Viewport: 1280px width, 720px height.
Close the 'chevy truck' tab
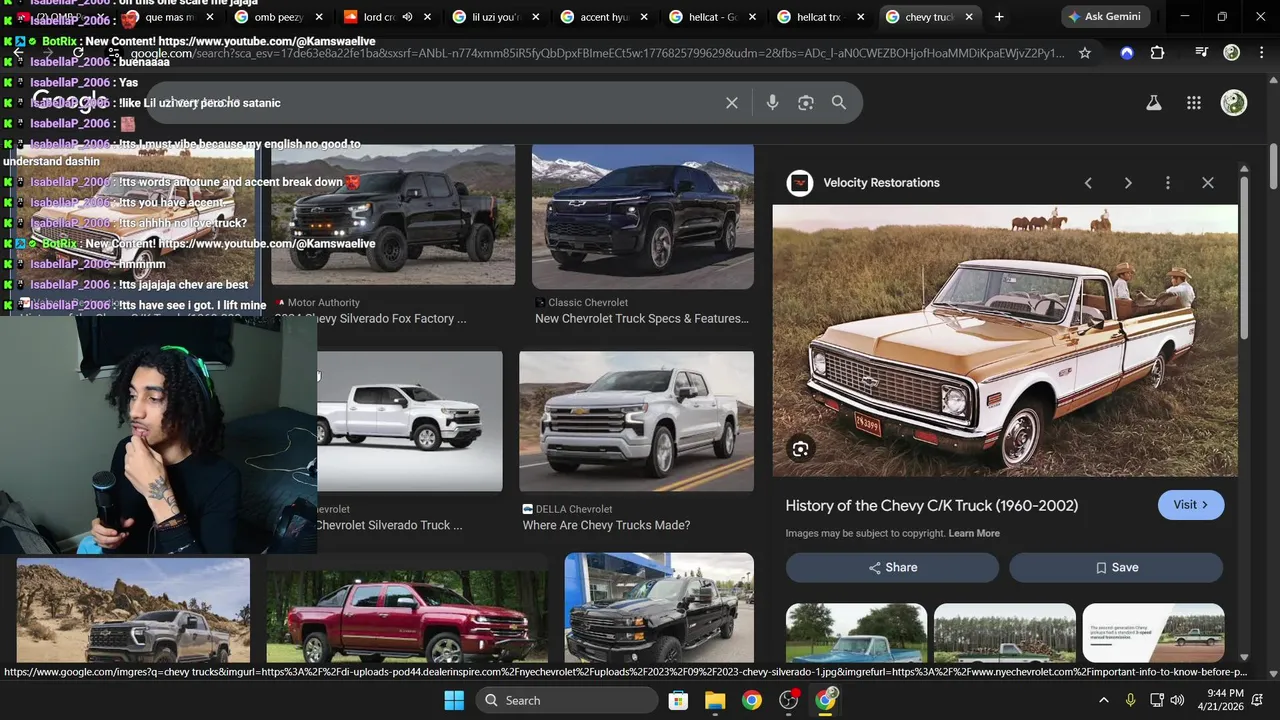pos(969,17)
